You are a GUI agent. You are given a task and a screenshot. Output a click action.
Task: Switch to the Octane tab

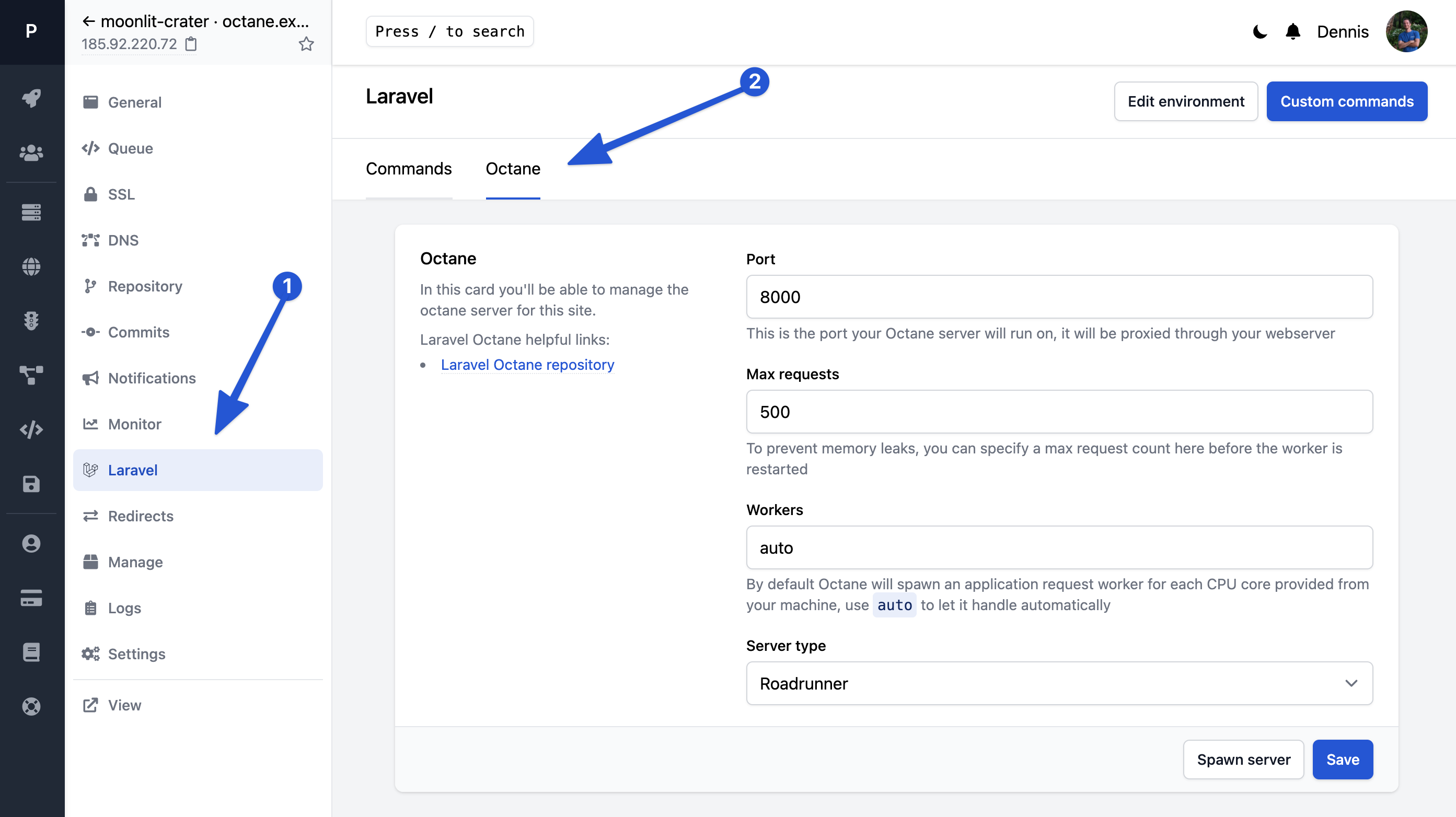coord(513,168)
